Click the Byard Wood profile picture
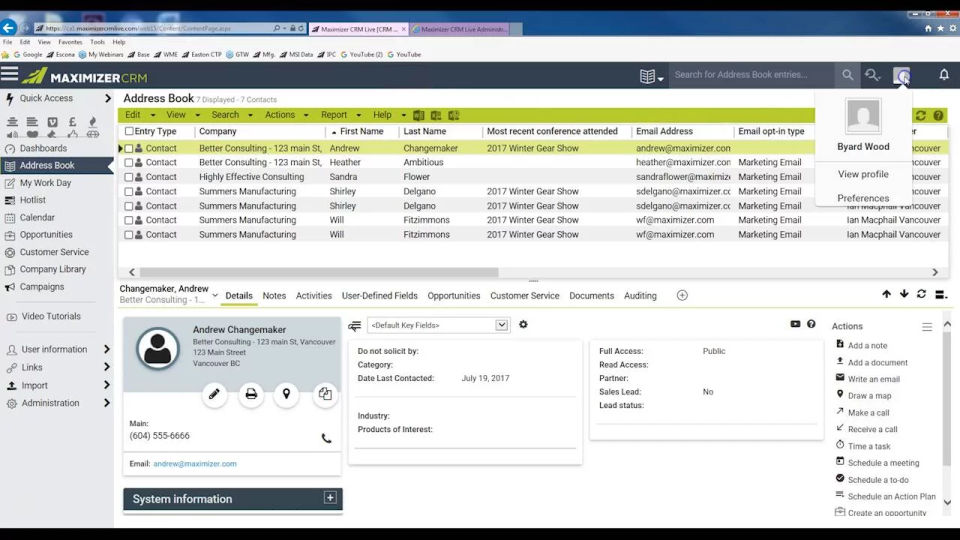Viewport: 960px width, 540px height. [x=863, y=115]
